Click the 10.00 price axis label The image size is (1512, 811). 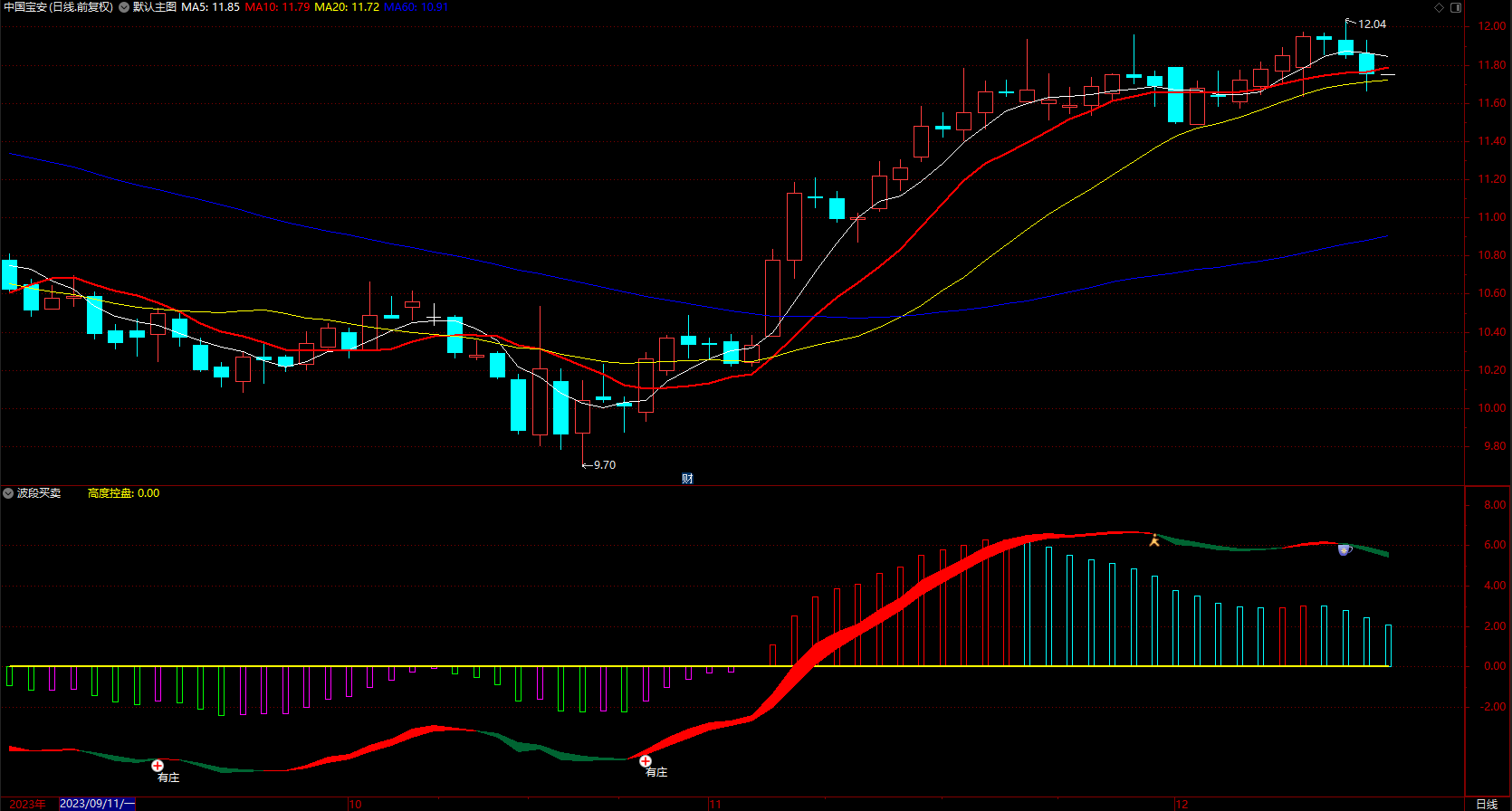(x=1492, y=408)
